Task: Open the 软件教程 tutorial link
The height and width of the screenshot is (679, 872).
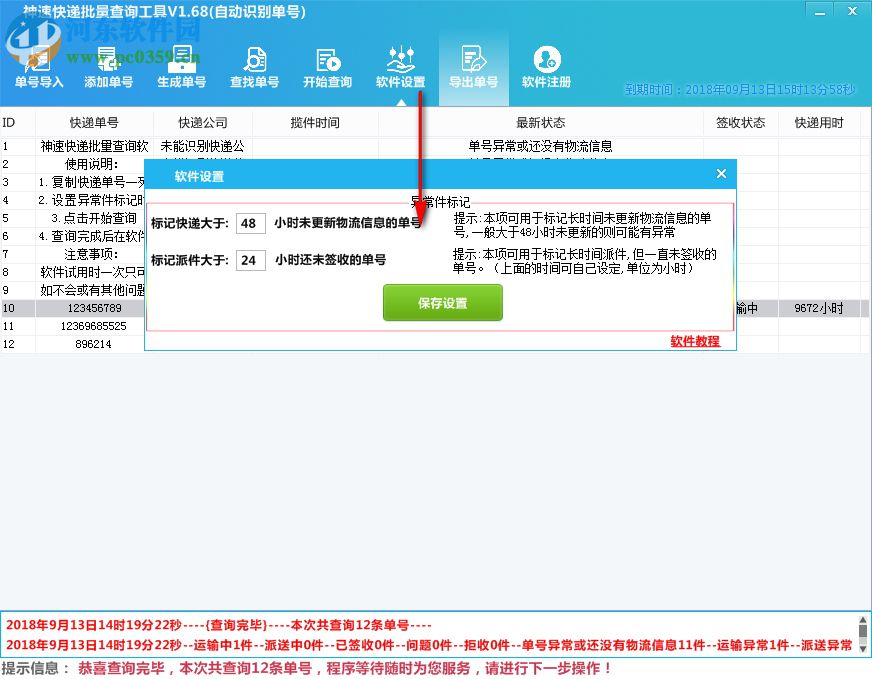Action: point(698,342)
